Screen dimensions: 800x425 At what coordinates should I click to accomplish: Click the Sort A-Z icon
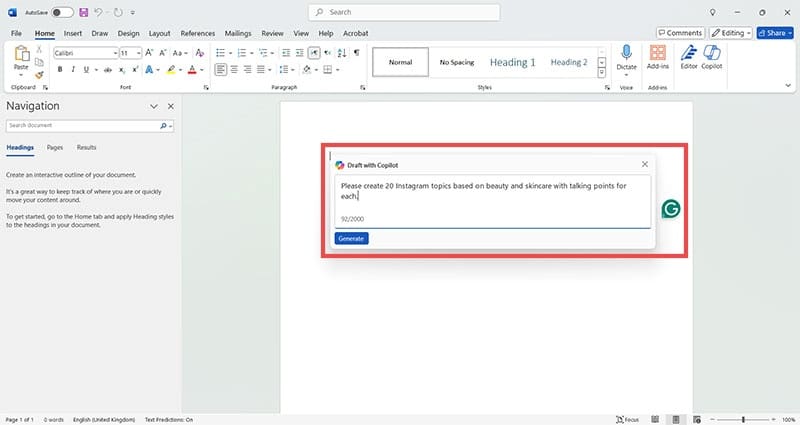click(x=342, y=53)
